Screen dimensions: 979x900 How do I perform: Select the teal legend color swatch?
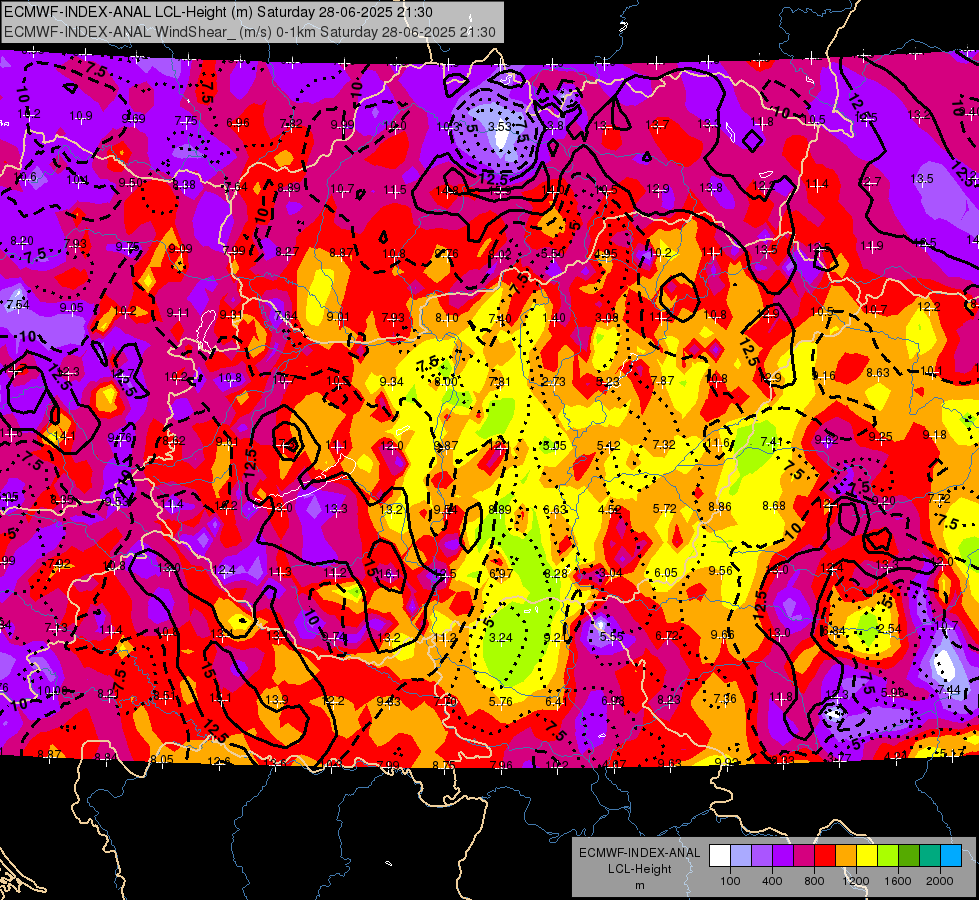[x=930, y=856]
